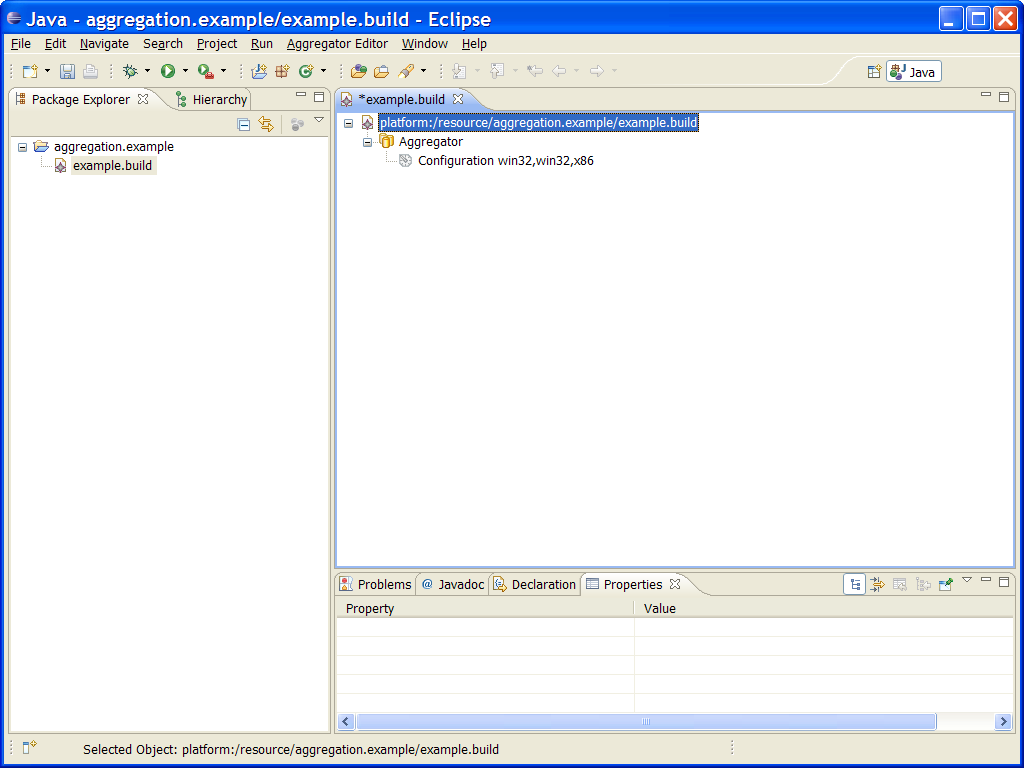
Task: Click the Search flashlight toolbar icon
Action: tap(406, 71)
